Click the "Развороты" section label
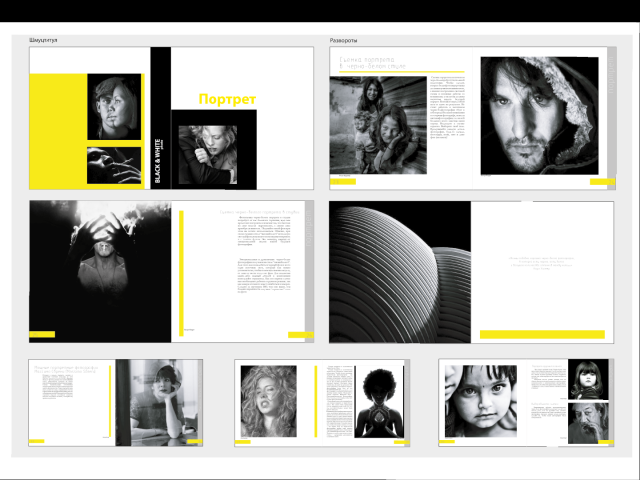The height and width of the screenshot is (480, 640). [343, 40]
